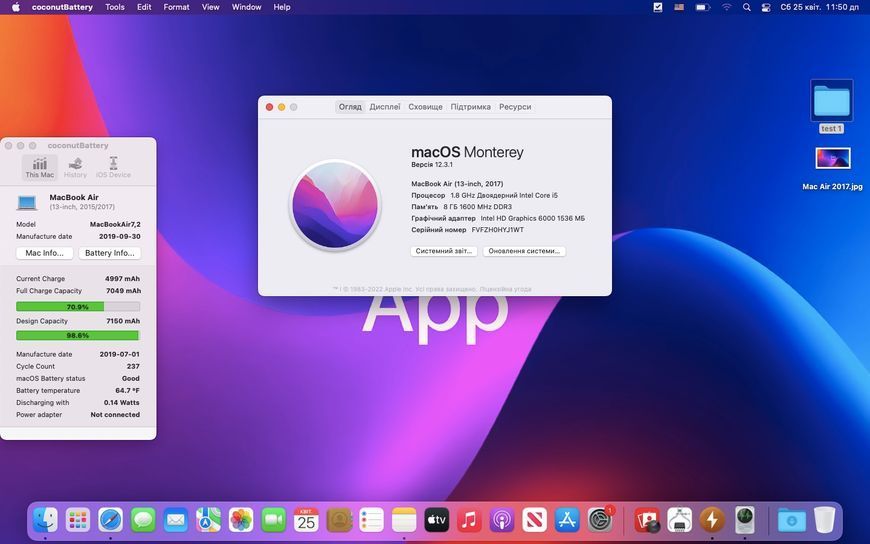Switch to the Підтримка tab
The height and width of the screenshot is (544, 870).
pos(471,107)
